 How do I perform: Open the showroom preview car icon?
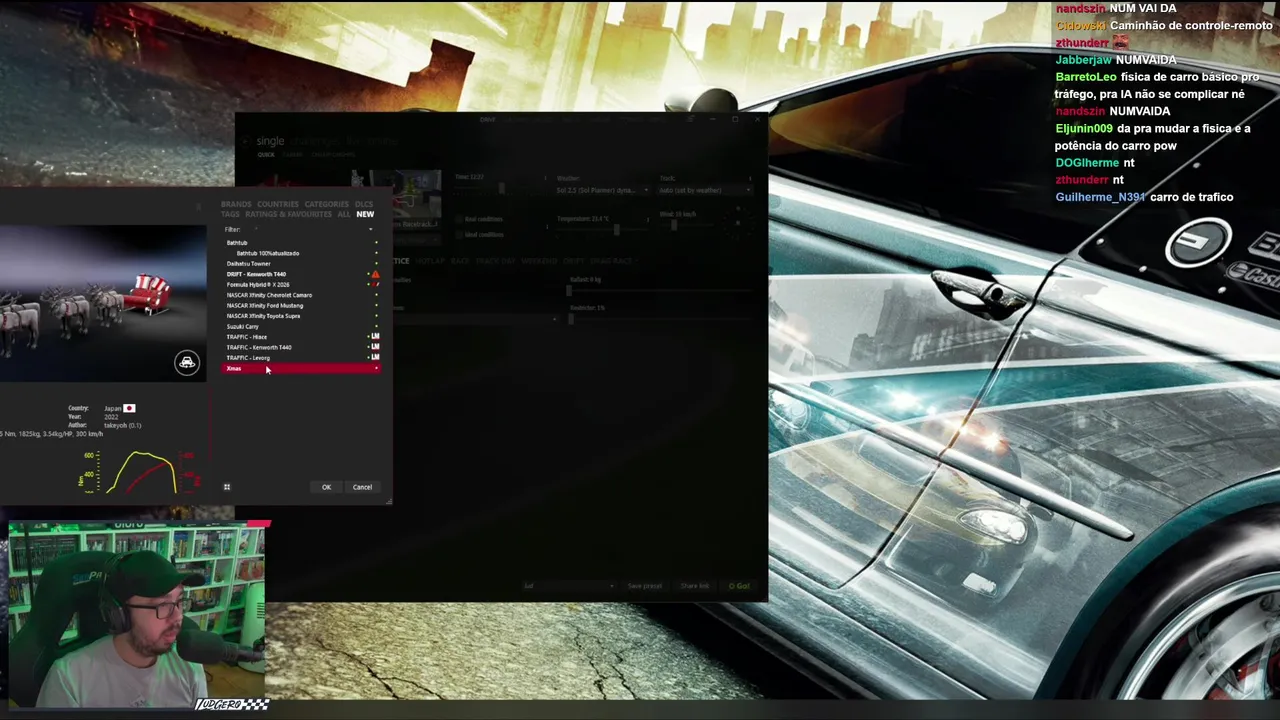pyautogui.click(x=187, y=363)
